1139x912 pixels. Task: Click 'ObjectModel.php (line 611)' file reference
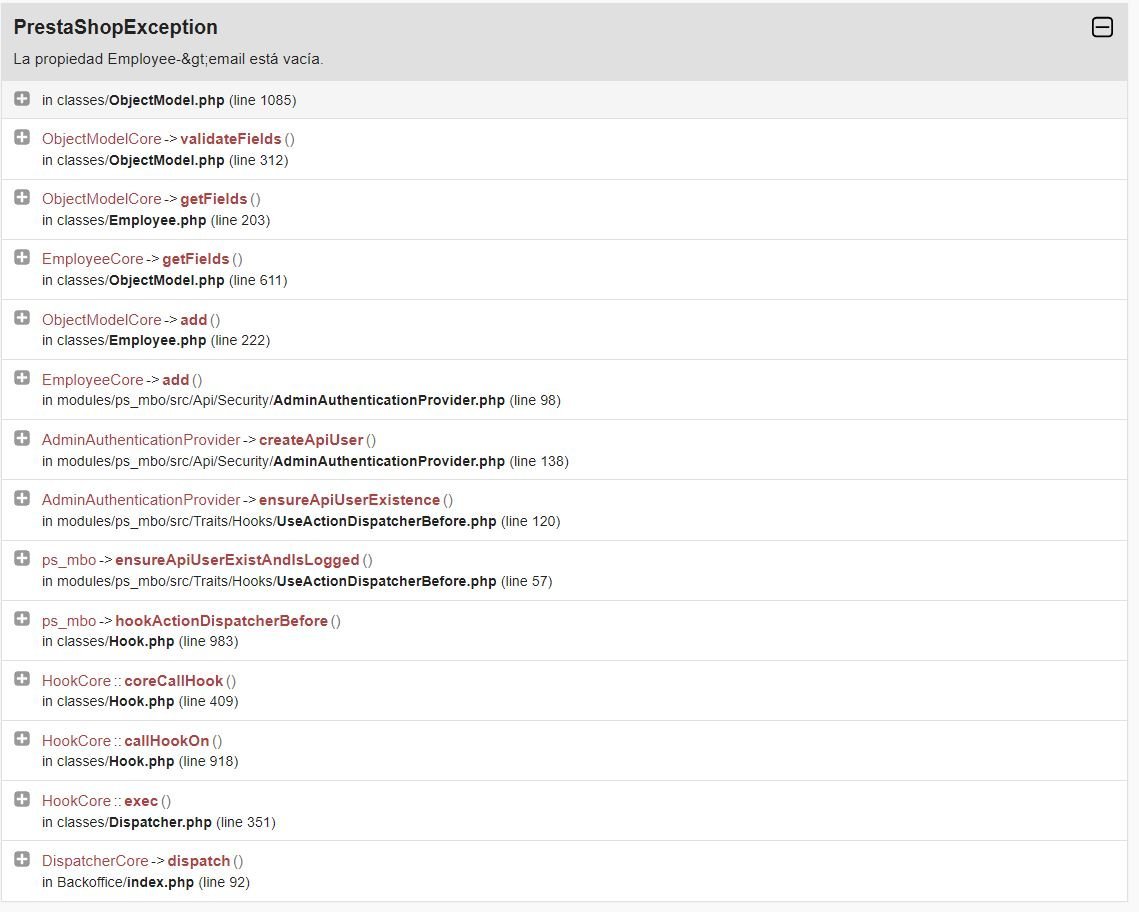[198, 280]
